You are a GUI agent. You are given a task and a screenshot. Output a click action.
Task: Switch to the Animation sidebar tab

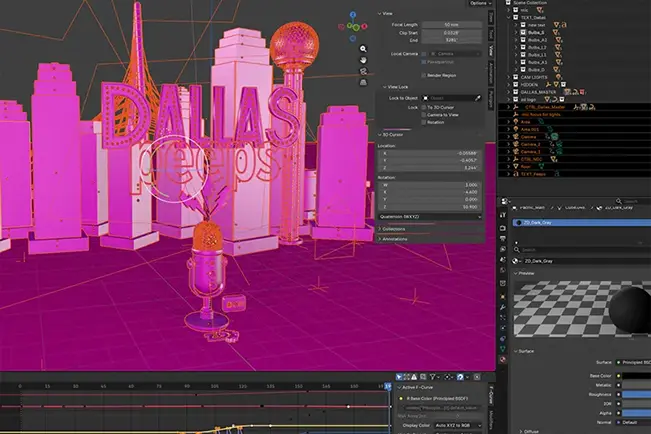[x=491, y=73]
